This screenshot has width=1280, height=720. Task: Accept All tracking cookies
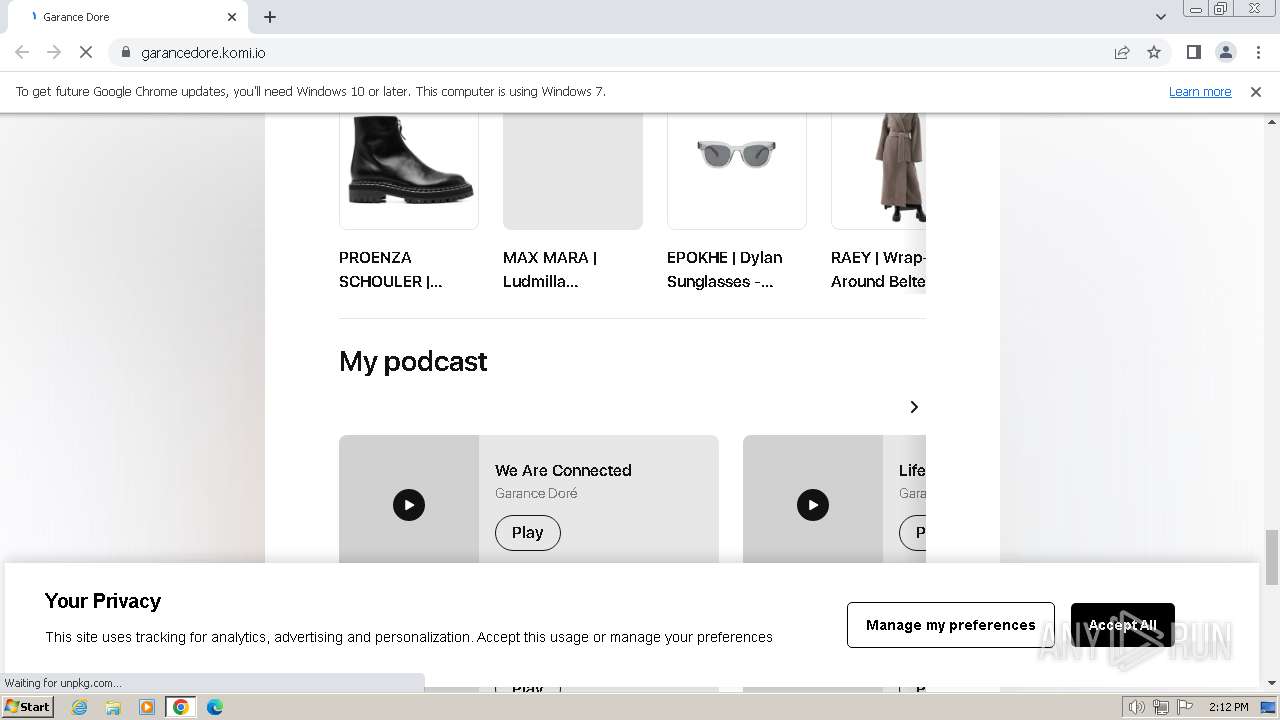pyautogui.click(x=1123, y=625)
